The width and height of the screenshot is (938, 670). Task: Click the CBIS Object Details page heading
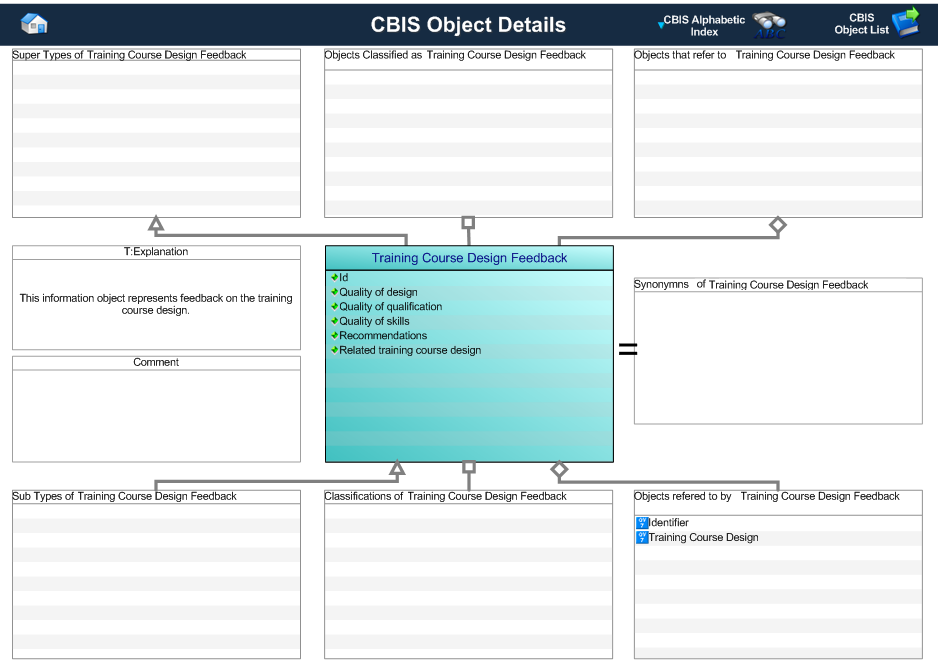tap(468, 25)
